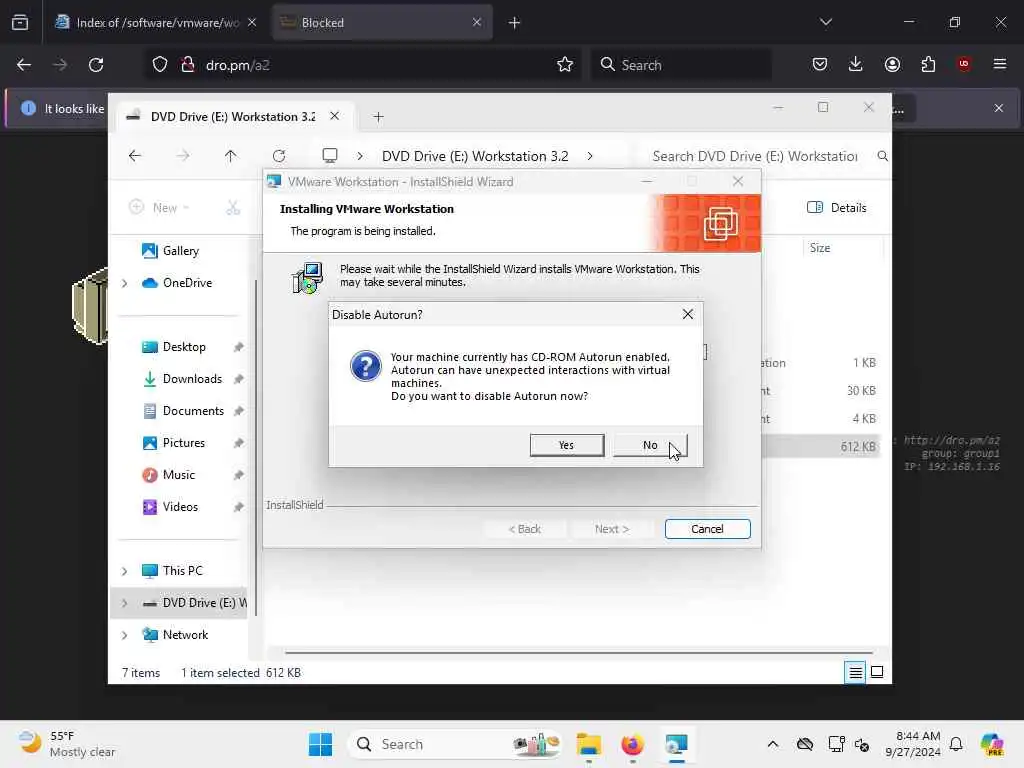Open Firefox from the taskbar

(632, 744)
